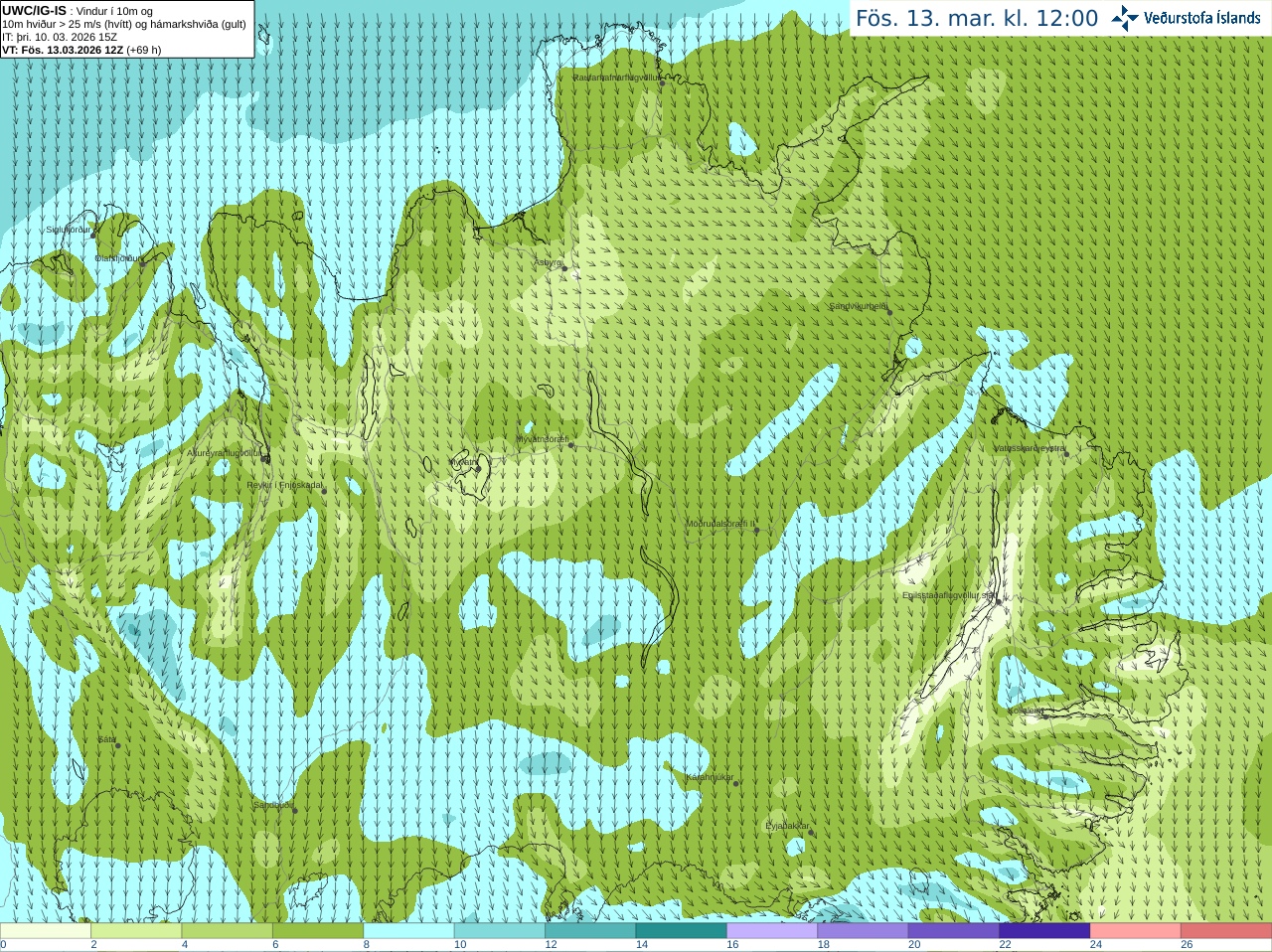Click the Mývatnsöræfi station label
The image size is (1272, 952).
(542, 439)
